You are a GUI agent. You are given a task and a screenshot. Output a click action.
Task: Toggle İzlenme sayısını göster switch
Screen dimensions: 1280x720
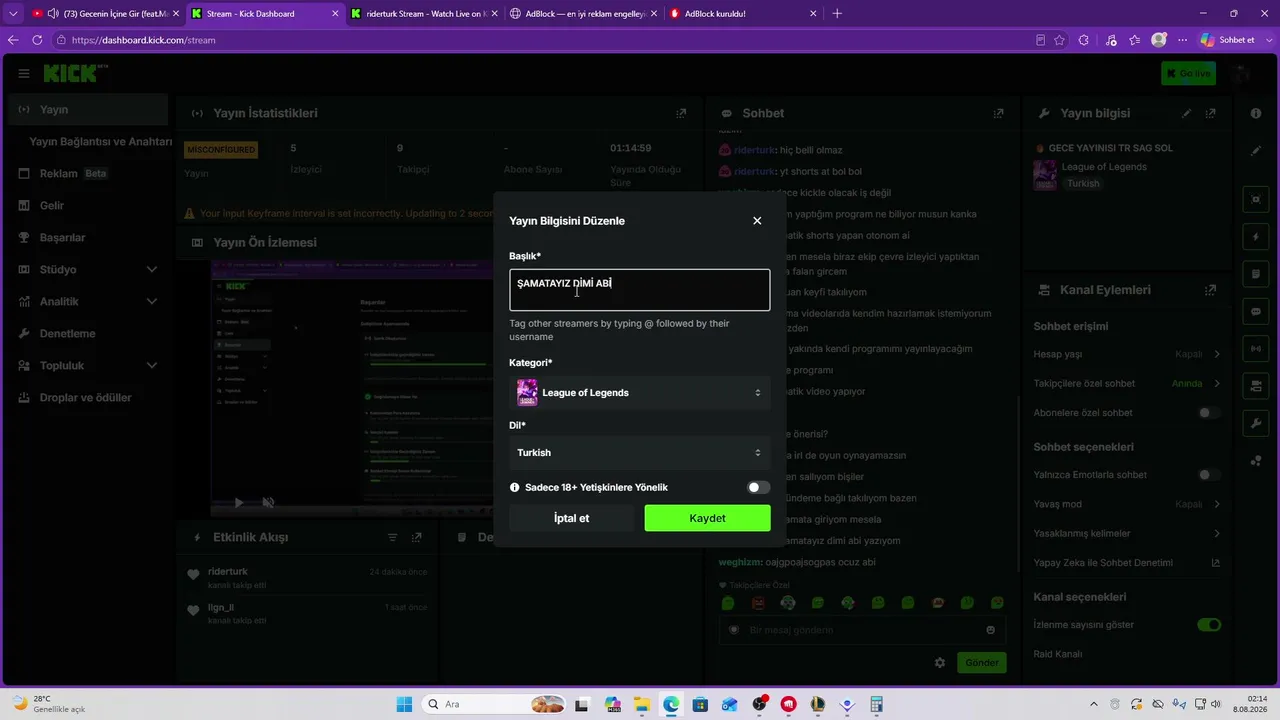point(1209,625)
